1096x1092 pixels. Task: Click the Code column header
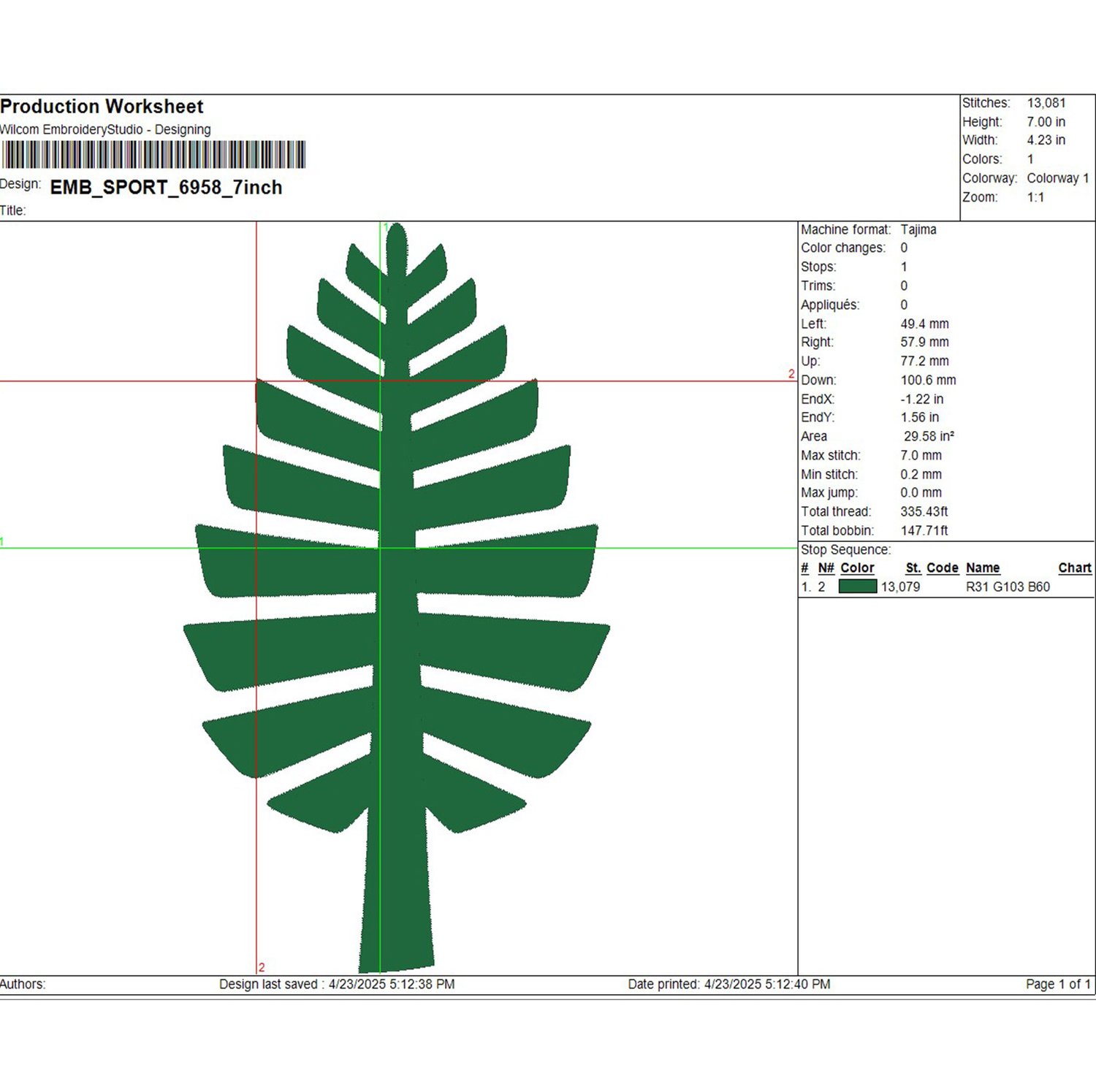pos(943,568)
